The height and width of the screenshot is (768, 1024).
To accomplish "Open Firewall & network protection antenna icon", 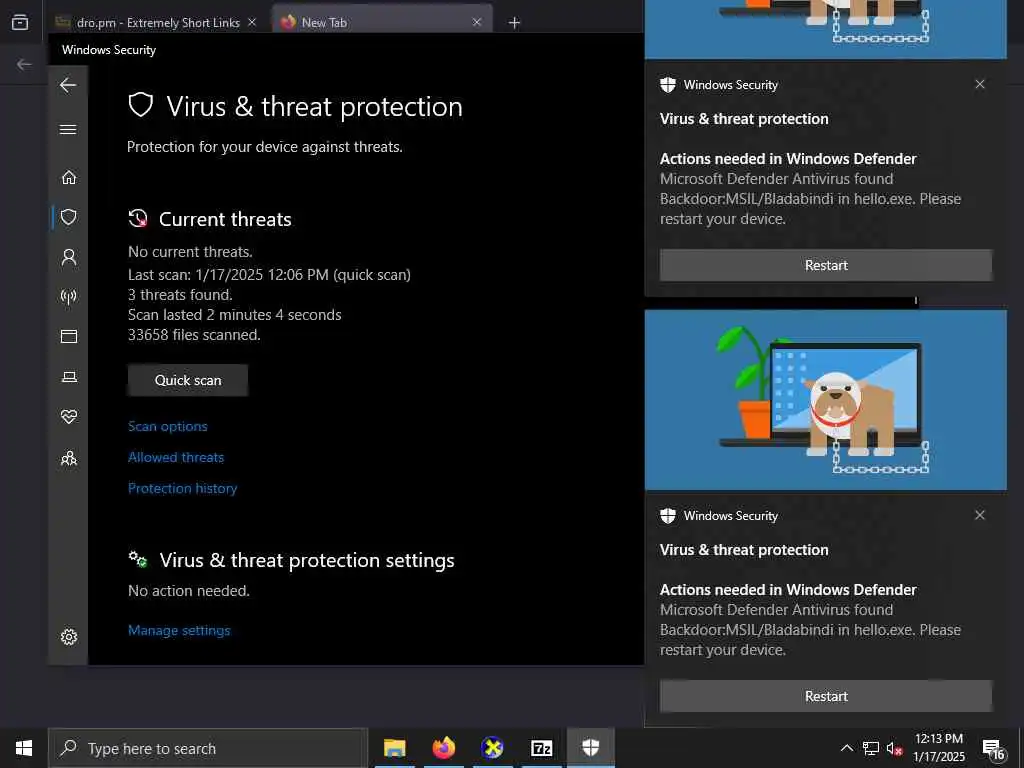I will tap(69, 296).
